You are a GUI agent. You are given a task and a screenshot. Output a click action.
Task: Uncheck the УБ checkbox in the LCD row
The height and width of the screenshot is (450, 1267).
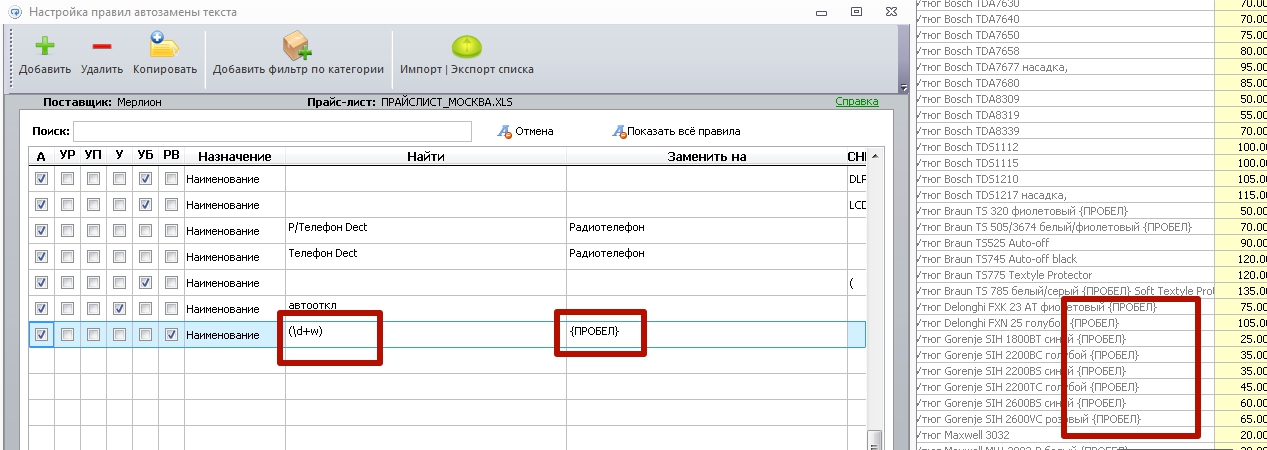[x=145, y=205]
